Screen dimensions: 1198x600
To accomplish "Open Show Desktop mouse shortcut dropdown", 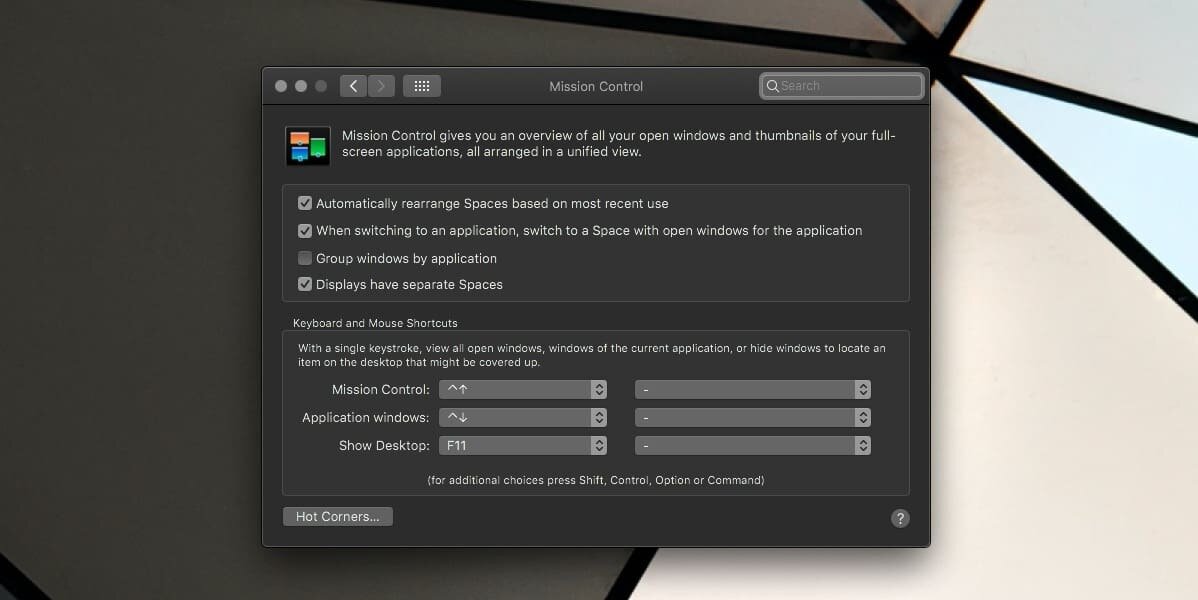I will pos(753,445).
